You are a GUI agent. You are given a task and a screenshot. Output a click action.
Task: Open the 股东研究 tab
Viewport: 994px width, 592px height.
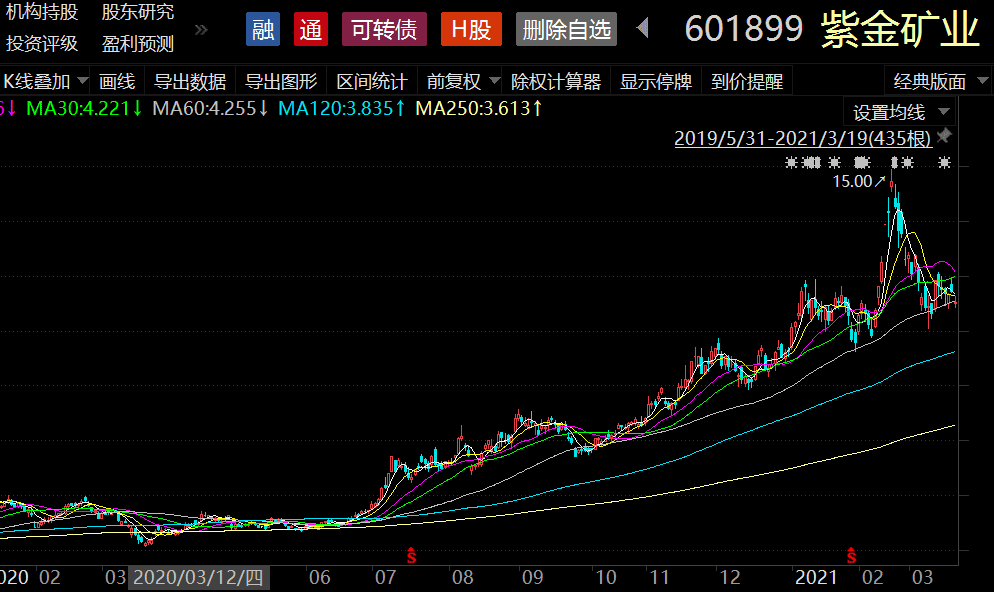[138, 11]
